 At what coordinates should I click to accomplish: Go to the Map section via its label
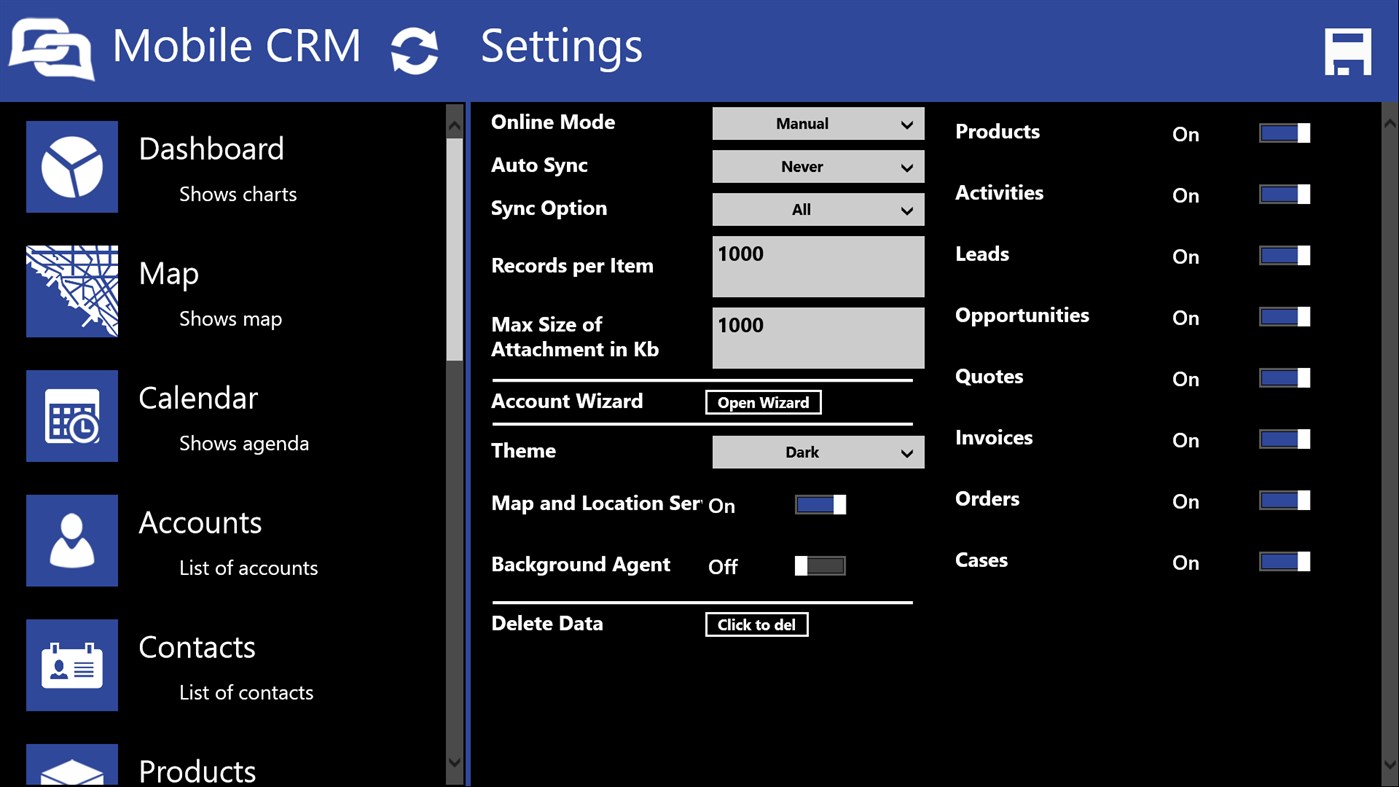(168, 273)
